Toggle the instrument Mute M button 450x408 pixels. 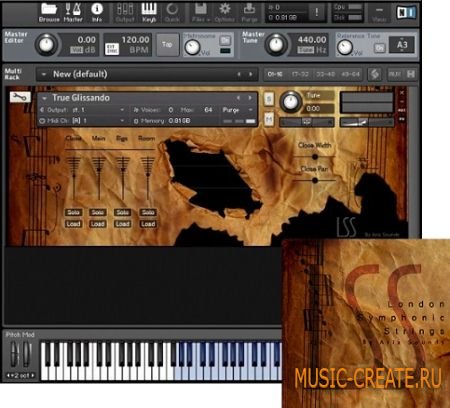click(x=269, y=119)
